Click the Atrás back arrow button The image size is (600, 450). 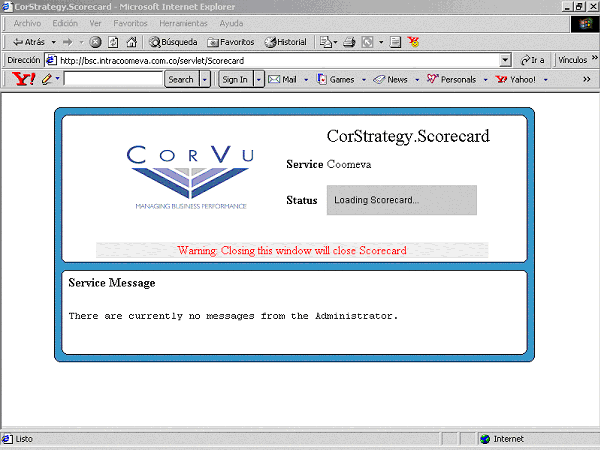pyautogui.click(x=28, y=42)
